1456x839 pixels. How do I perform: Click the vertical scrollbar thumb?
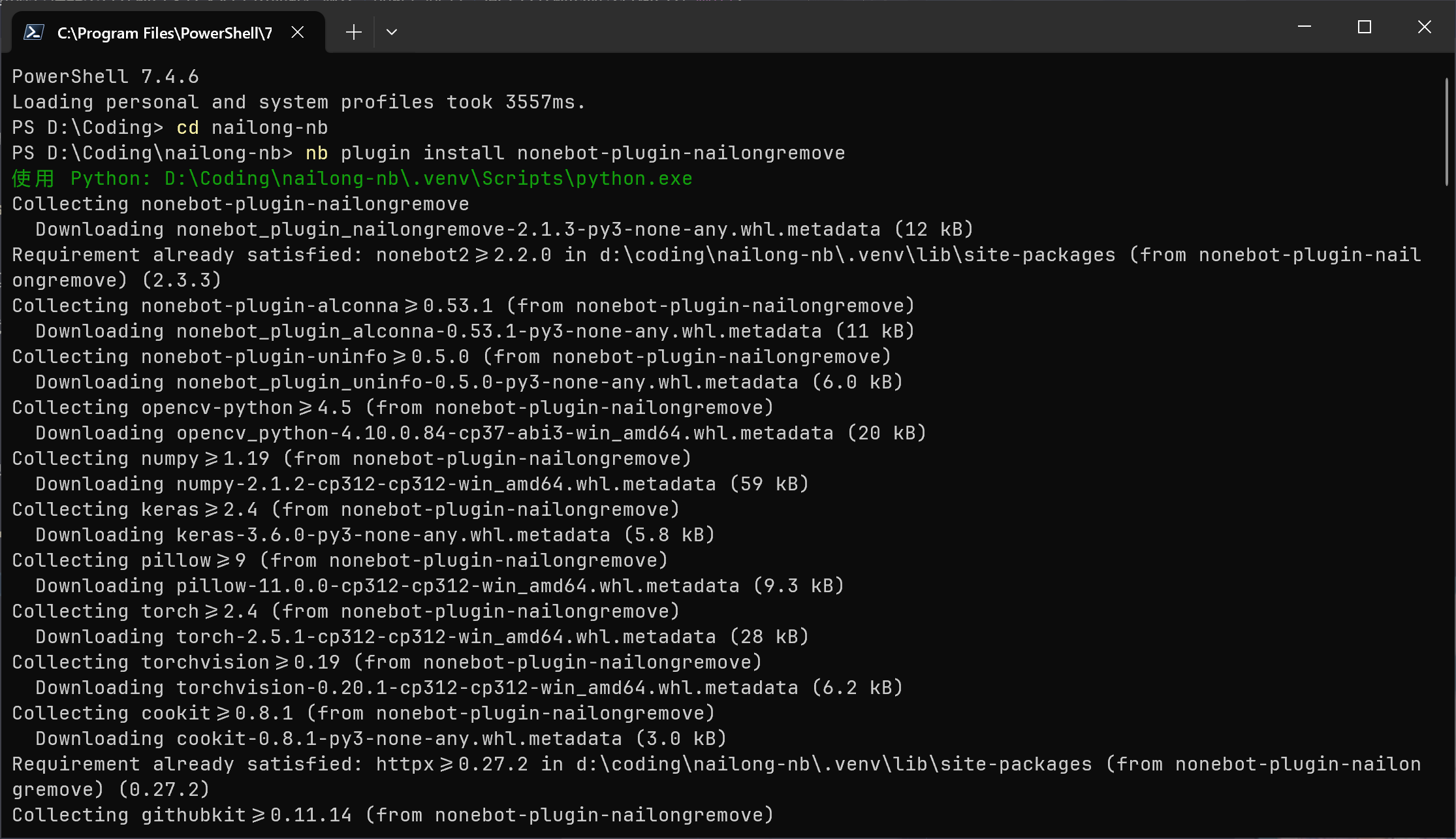click(1447, 131)
